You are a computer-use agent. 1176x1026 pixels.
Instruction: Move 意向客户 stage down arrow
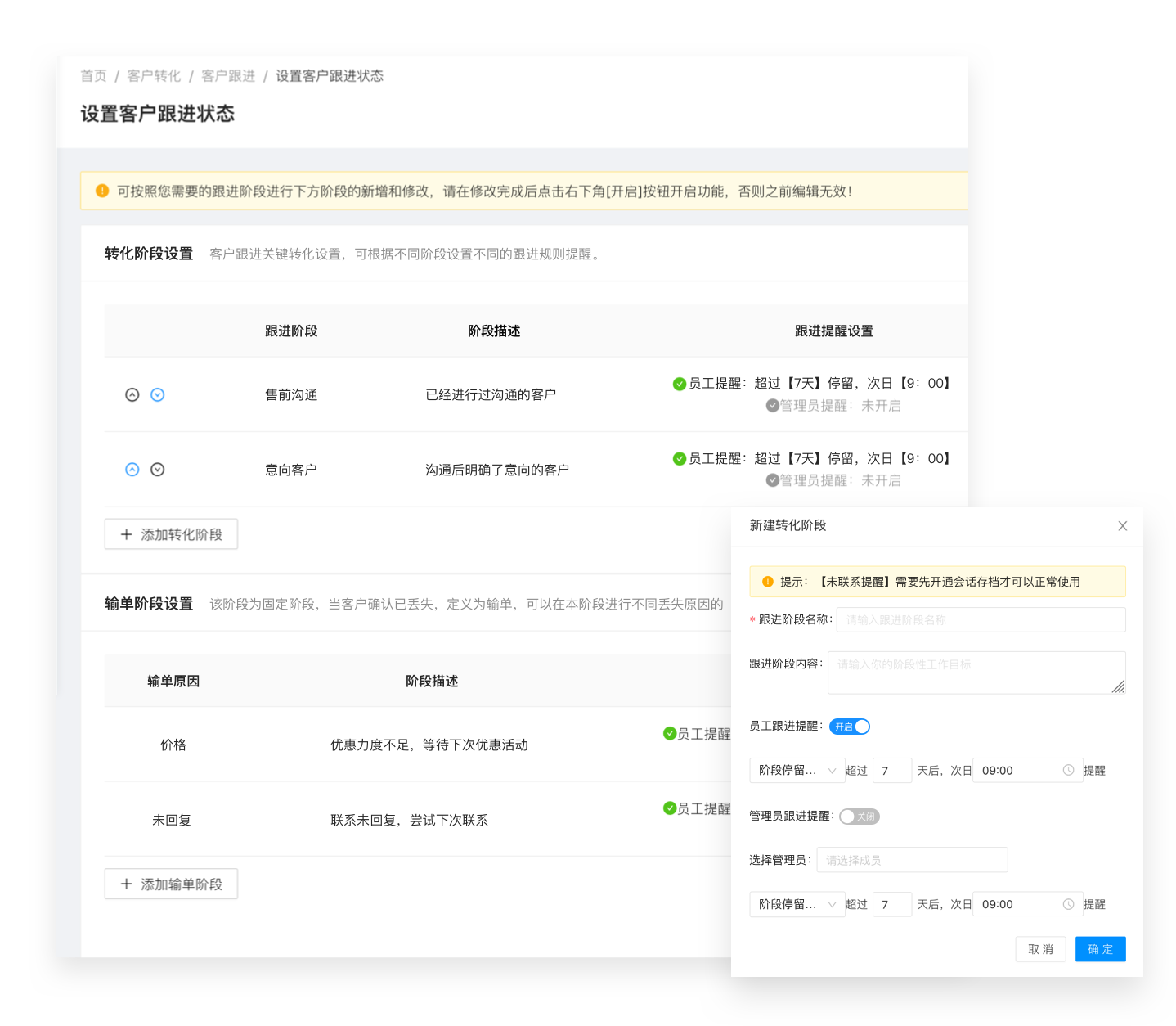click(158, 470)
